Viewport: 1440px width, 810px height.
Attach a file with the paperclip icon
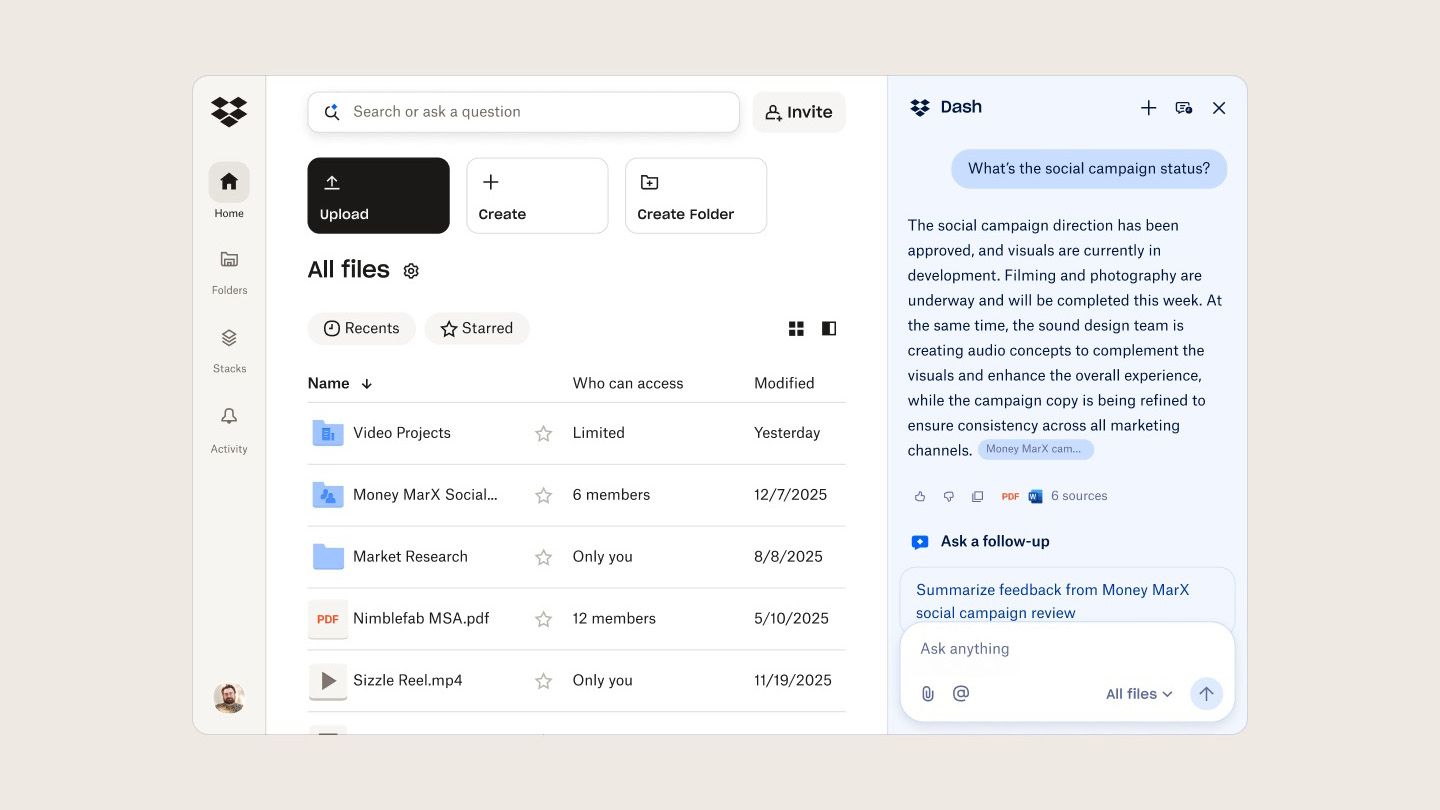pyautogui.click(x=927, y=693)
